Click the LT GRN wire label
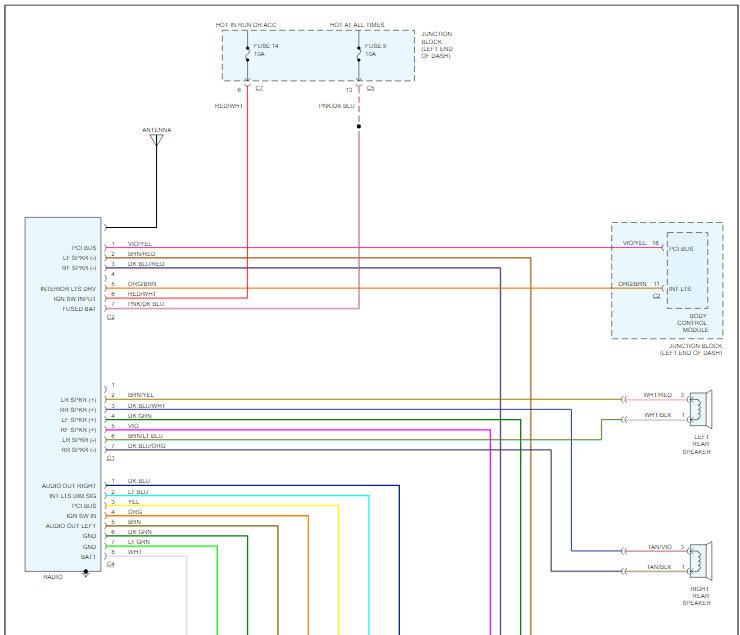Image resolution: width=740 pixels, height=635 pixels. [x=139, y=542]
